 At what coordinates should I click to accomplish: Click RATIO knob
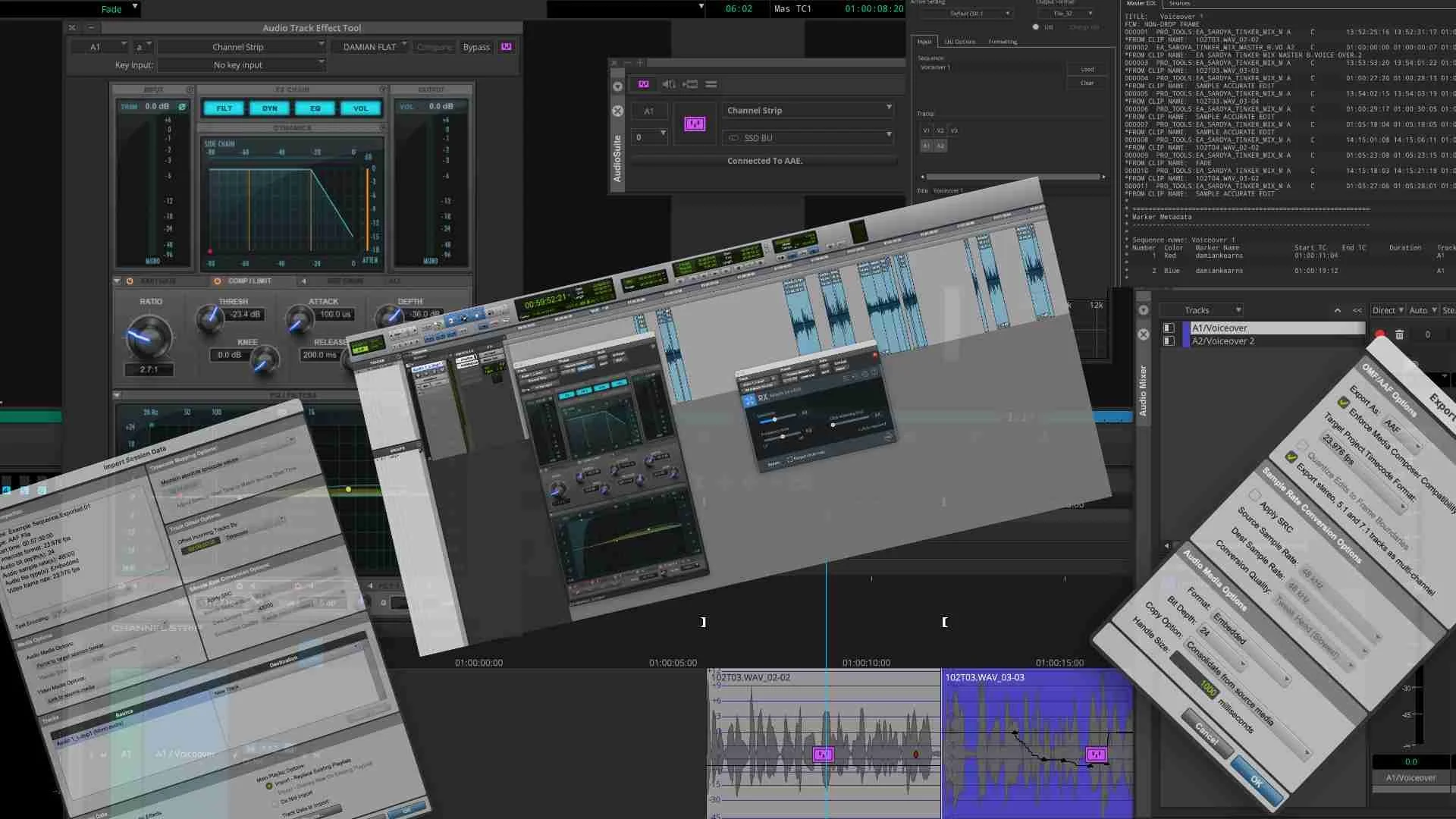[149, 337]
